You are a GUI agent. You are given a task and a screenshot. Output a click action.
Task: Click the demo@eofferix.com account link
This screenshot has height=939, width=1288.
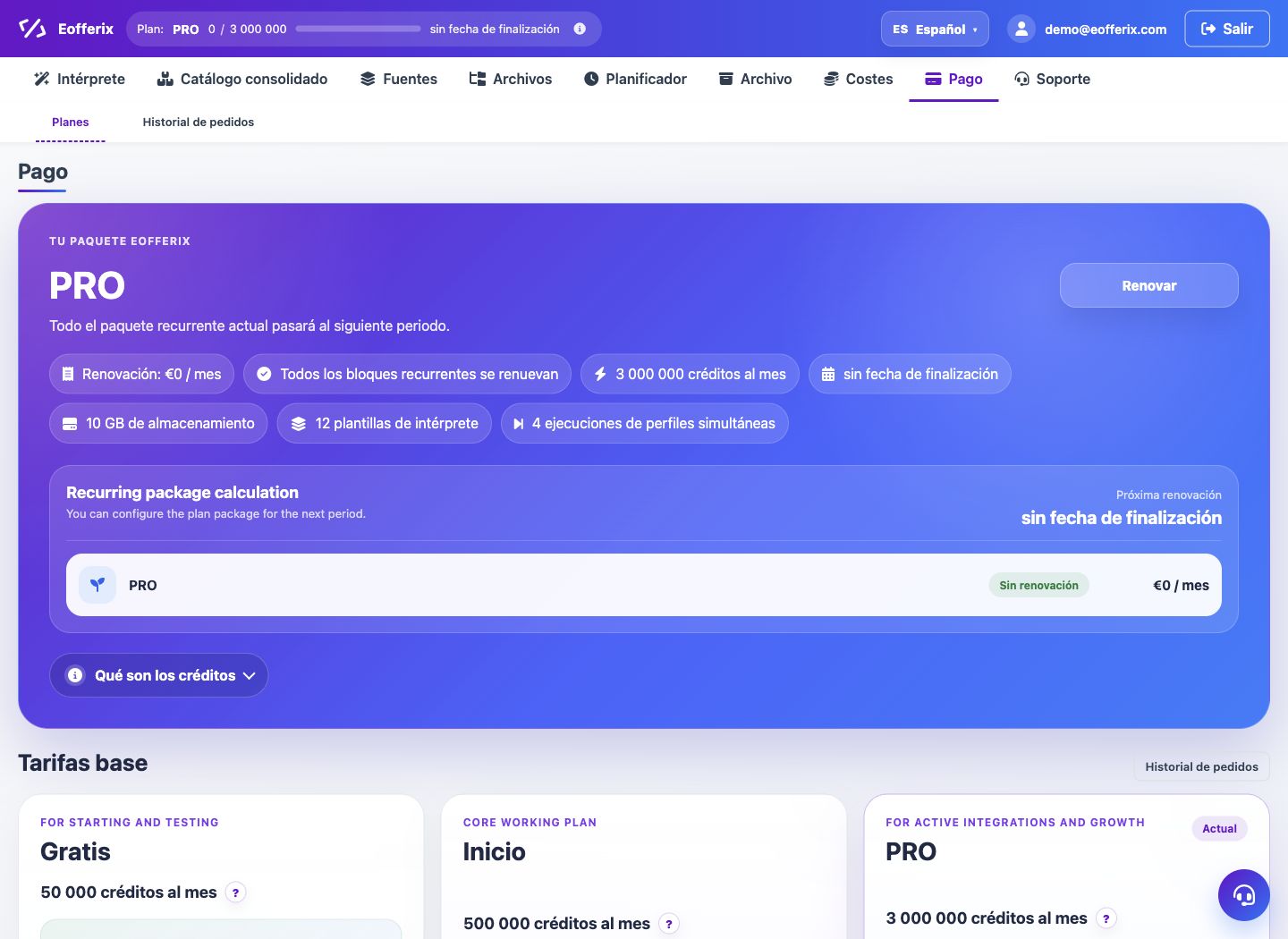[x=1106, y=30]
